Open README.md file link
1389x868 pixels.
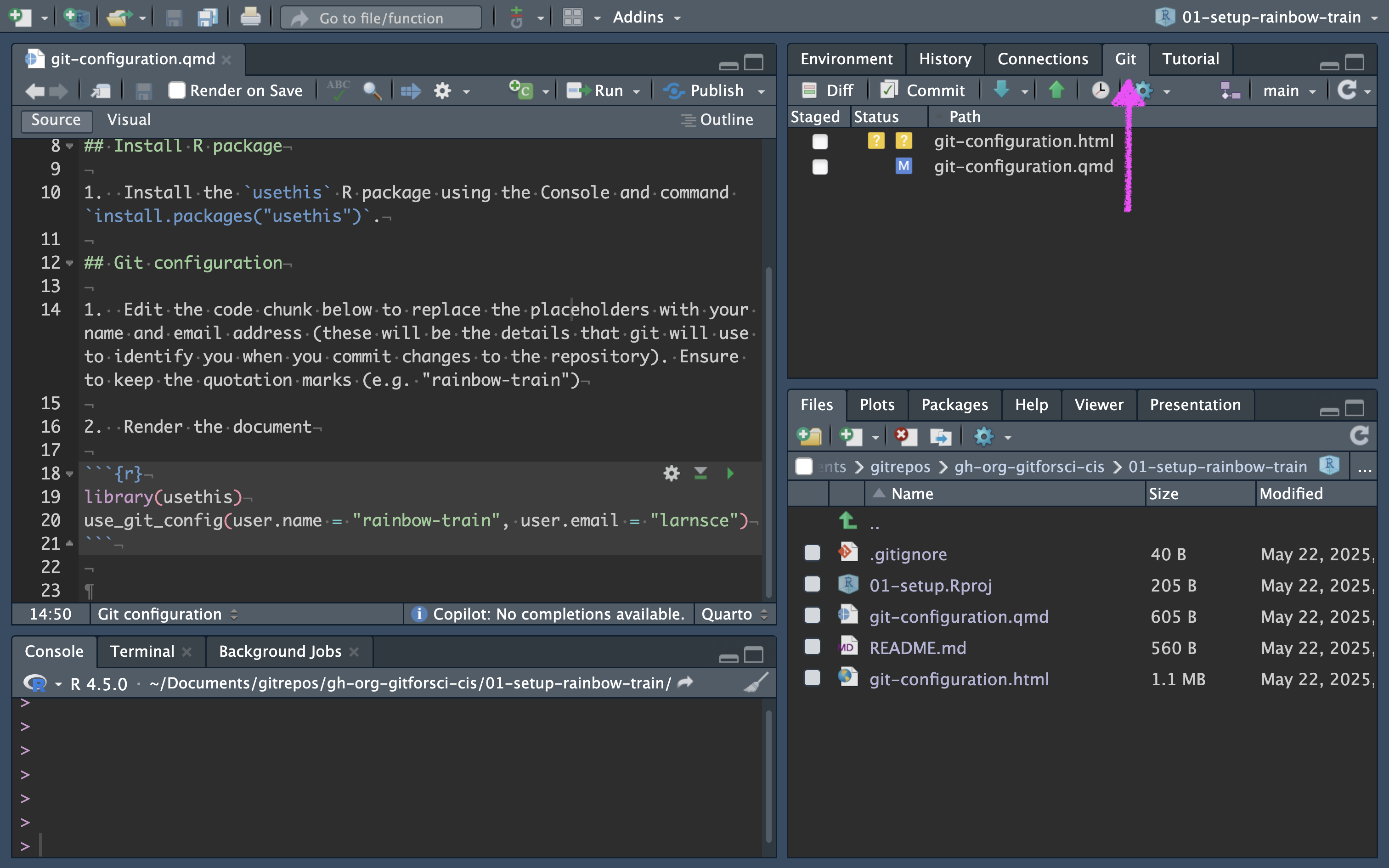click(917, 648)
